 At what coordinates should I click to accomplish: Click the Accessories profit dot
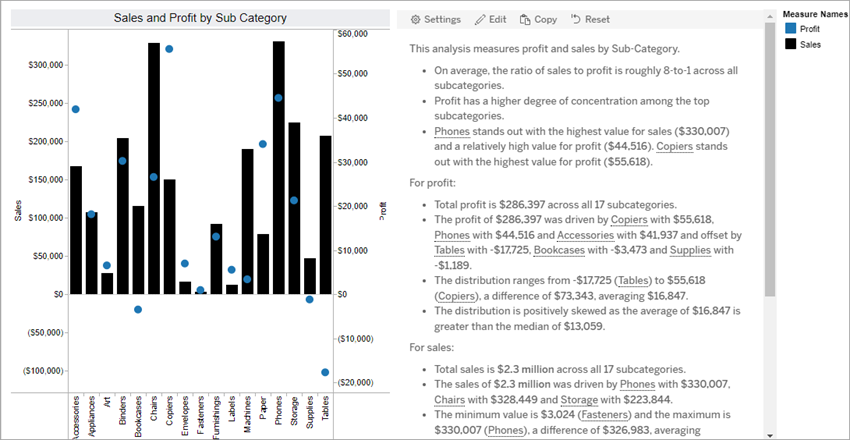coord(76,109)
